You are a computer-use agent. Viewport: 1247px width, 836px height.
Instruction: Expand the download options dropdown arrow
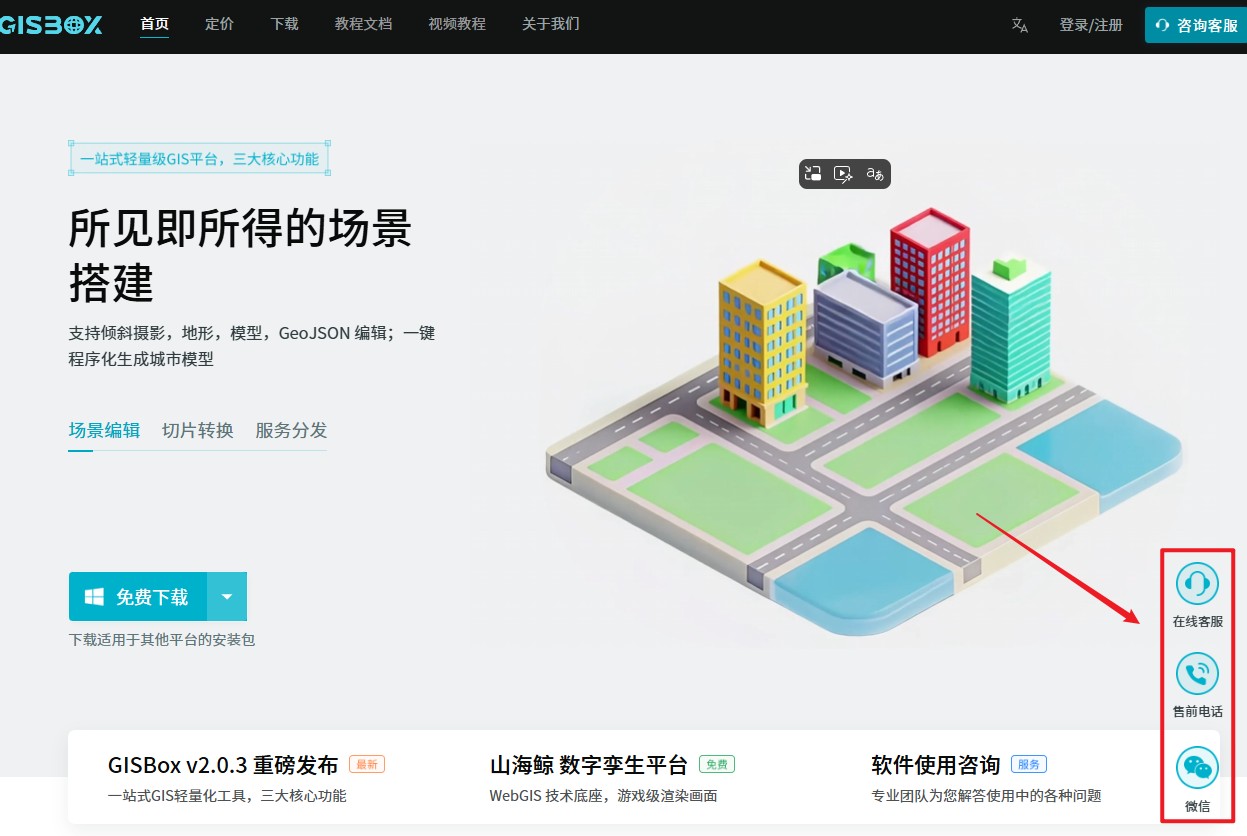[x=227, y=597]
